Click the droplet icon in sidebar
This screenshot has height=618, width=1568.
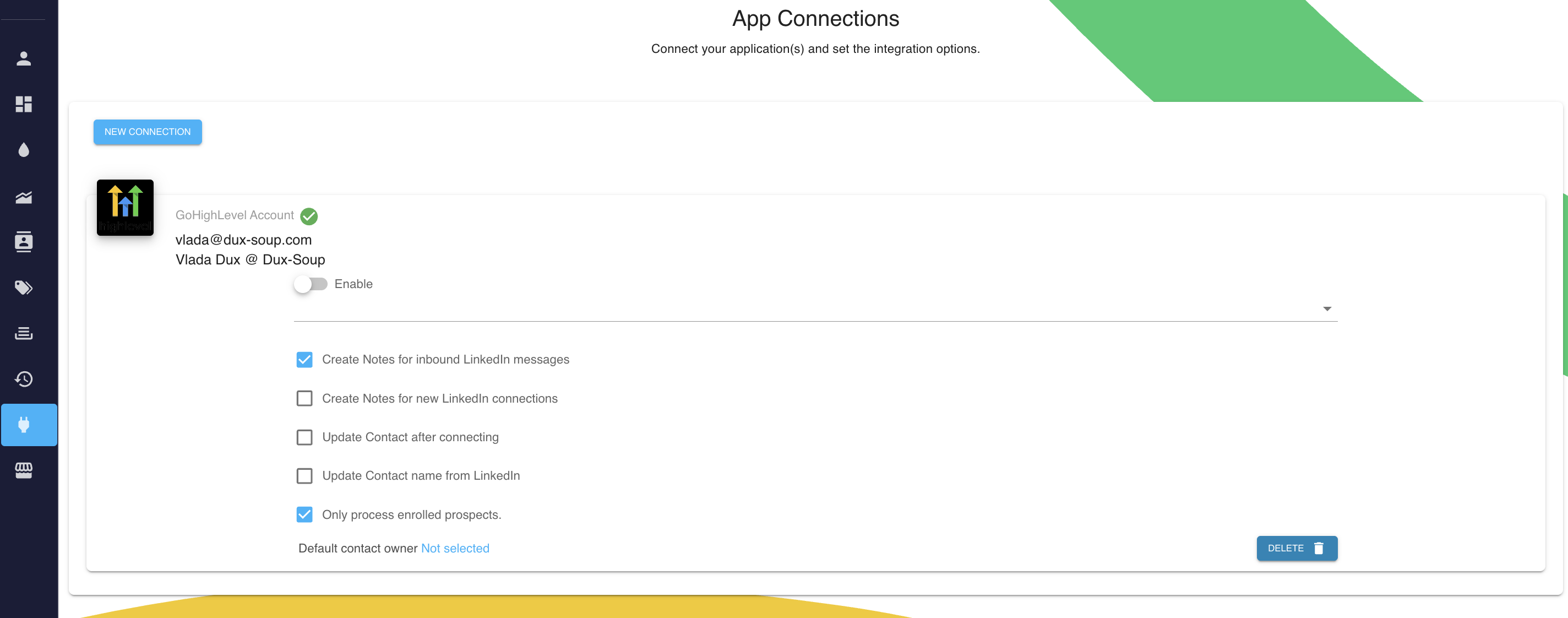click(24, 150)
